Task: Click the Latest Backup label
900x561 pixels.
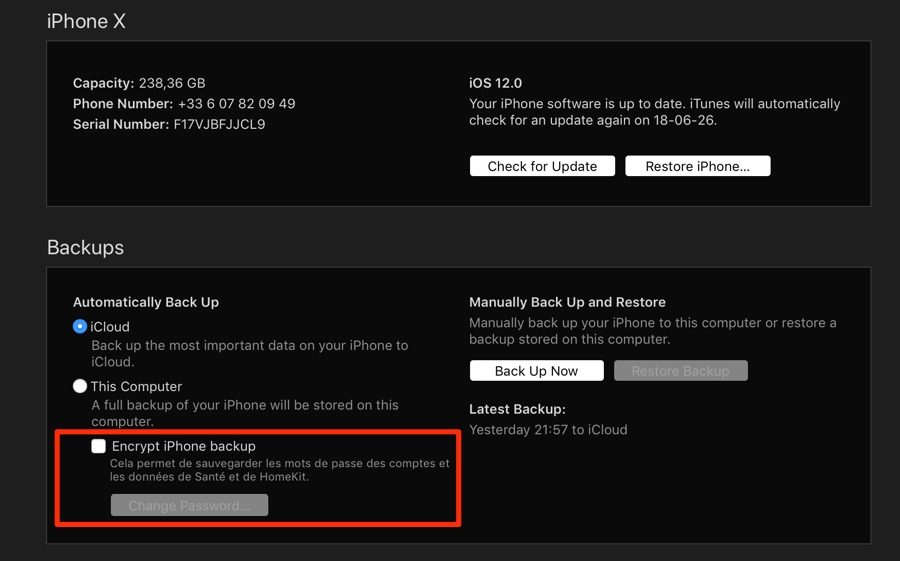Action: [x=517, y=409]
